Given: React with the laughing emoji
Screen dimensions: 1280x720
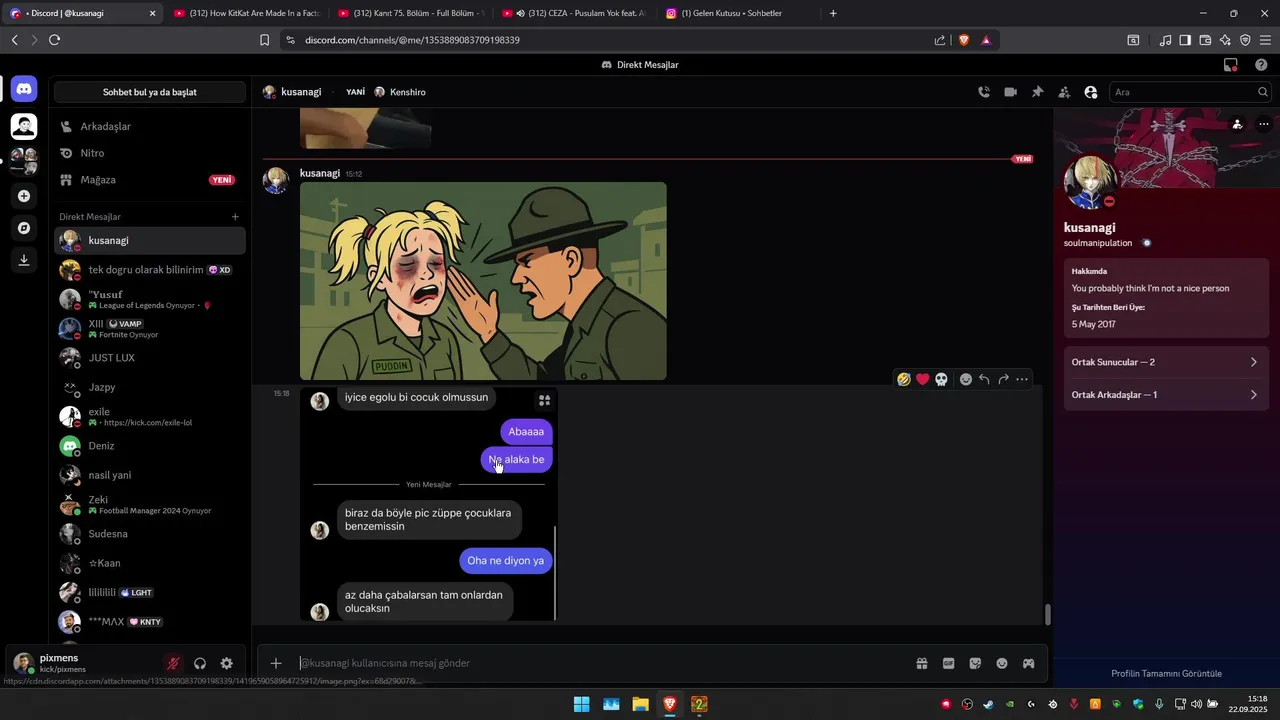Looking at the screenshot, I should (904, 379).
